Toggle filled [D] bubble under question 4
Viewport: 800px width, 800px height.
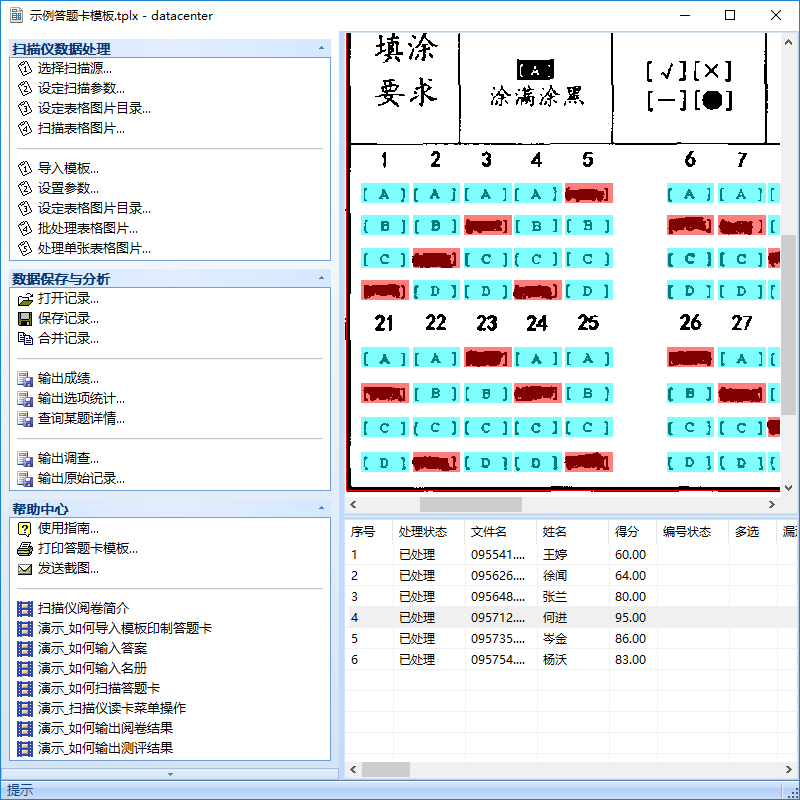[x=537, y=291]
